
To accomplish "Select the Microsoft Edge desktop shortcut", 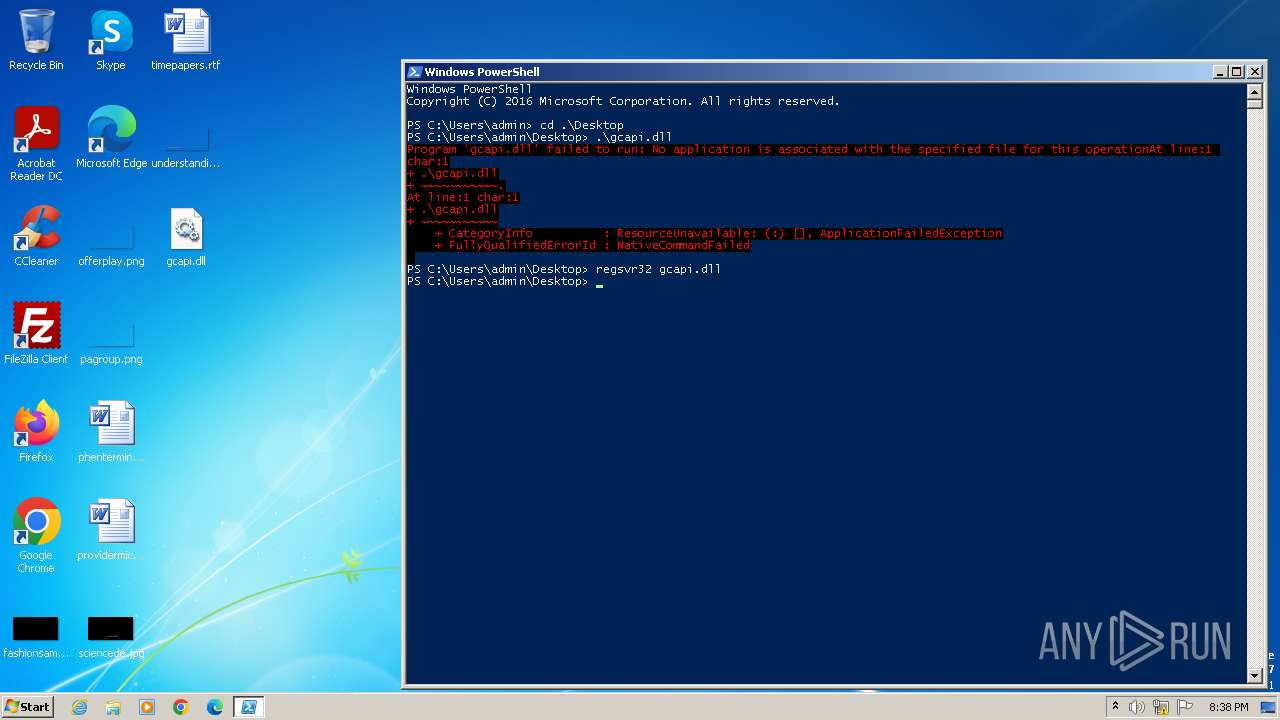I will click(x=111, y=138).
